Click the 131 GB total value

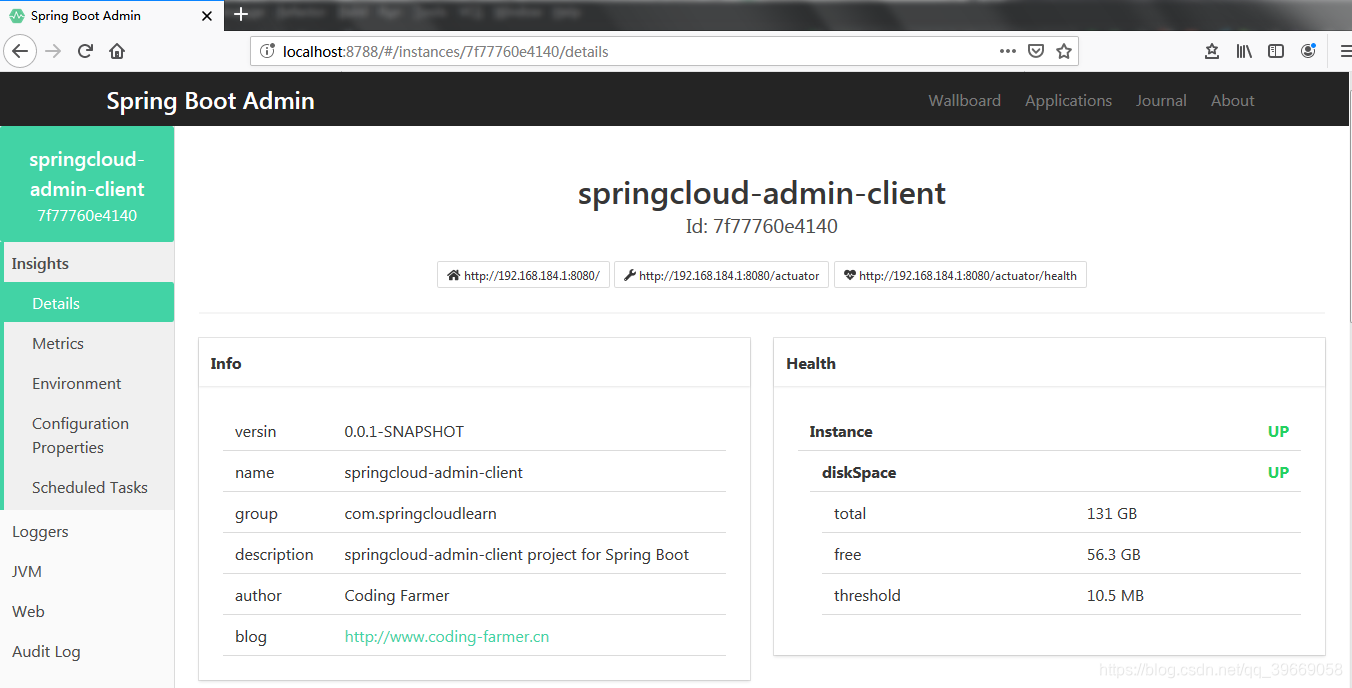click(1112, 513)
